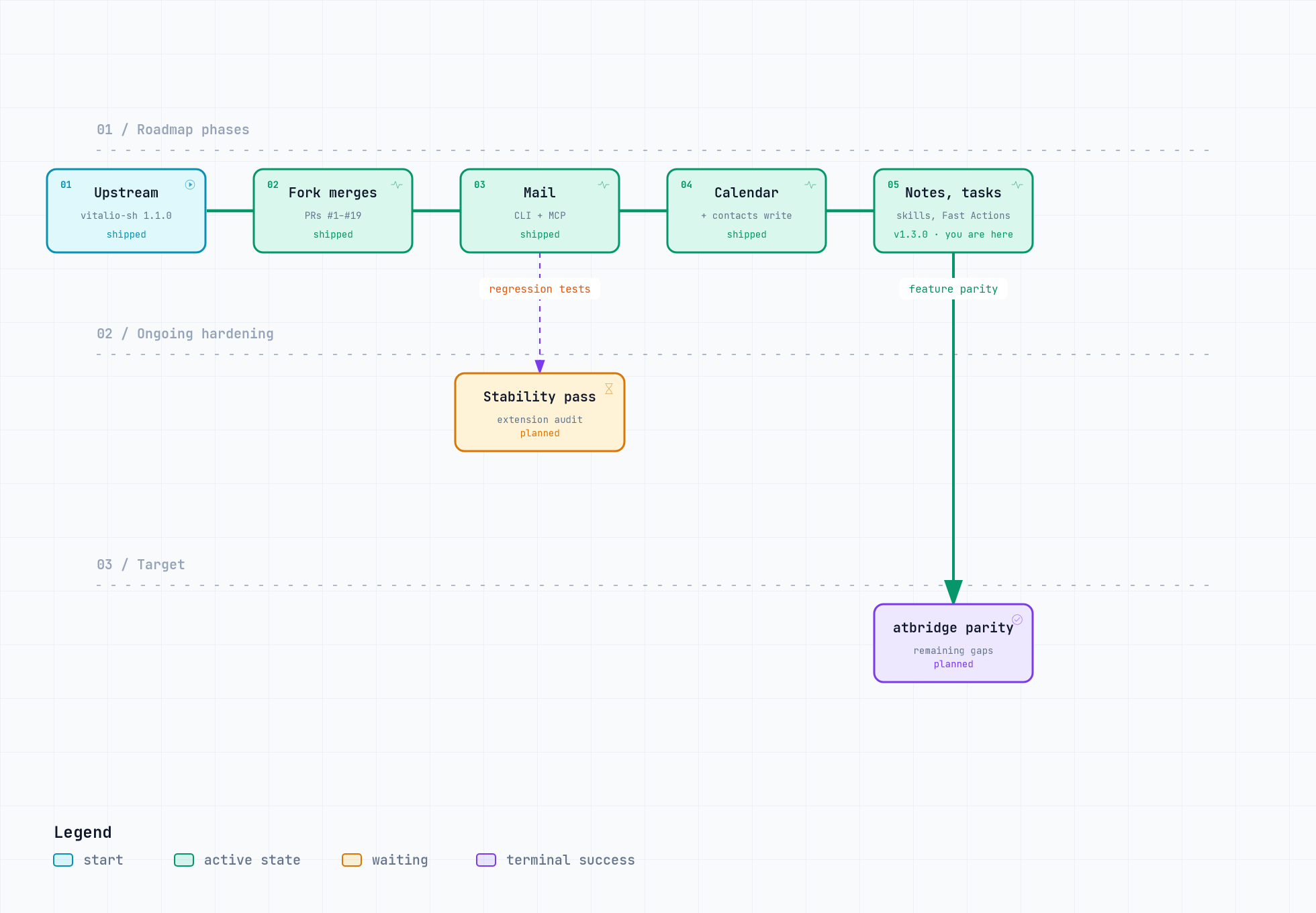Click the 01 / Roadmap phases heading
The image size is (1316, 913).
coord(173,130)
